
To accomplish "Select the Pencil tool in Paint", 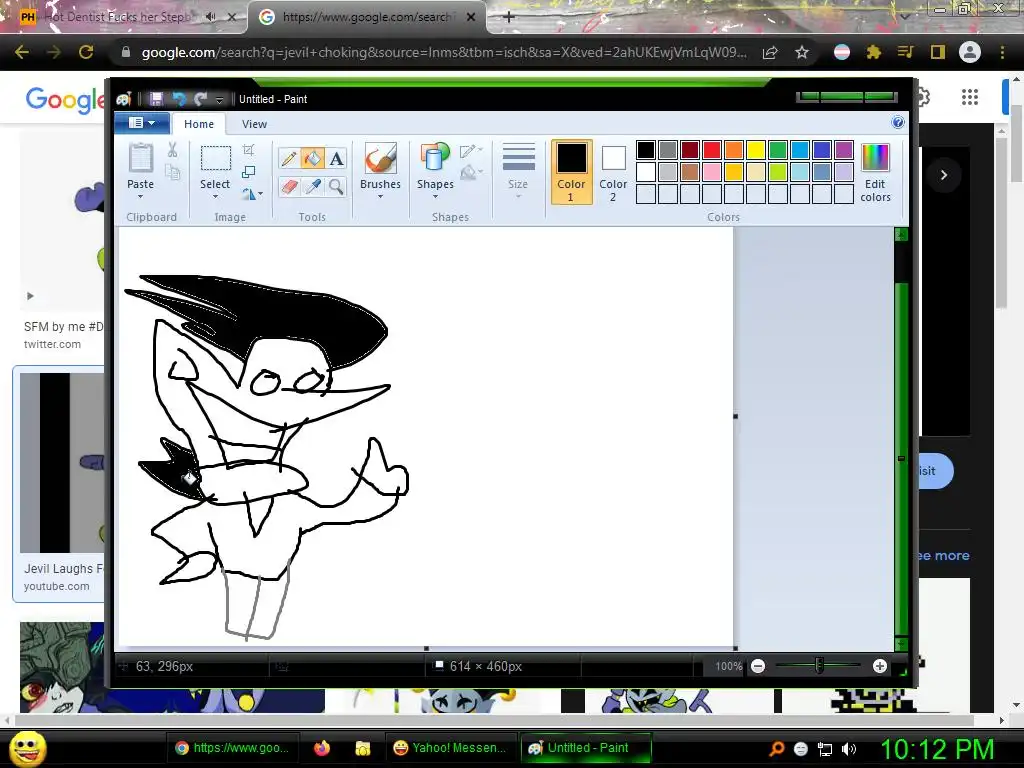I will tap(289, 158).
